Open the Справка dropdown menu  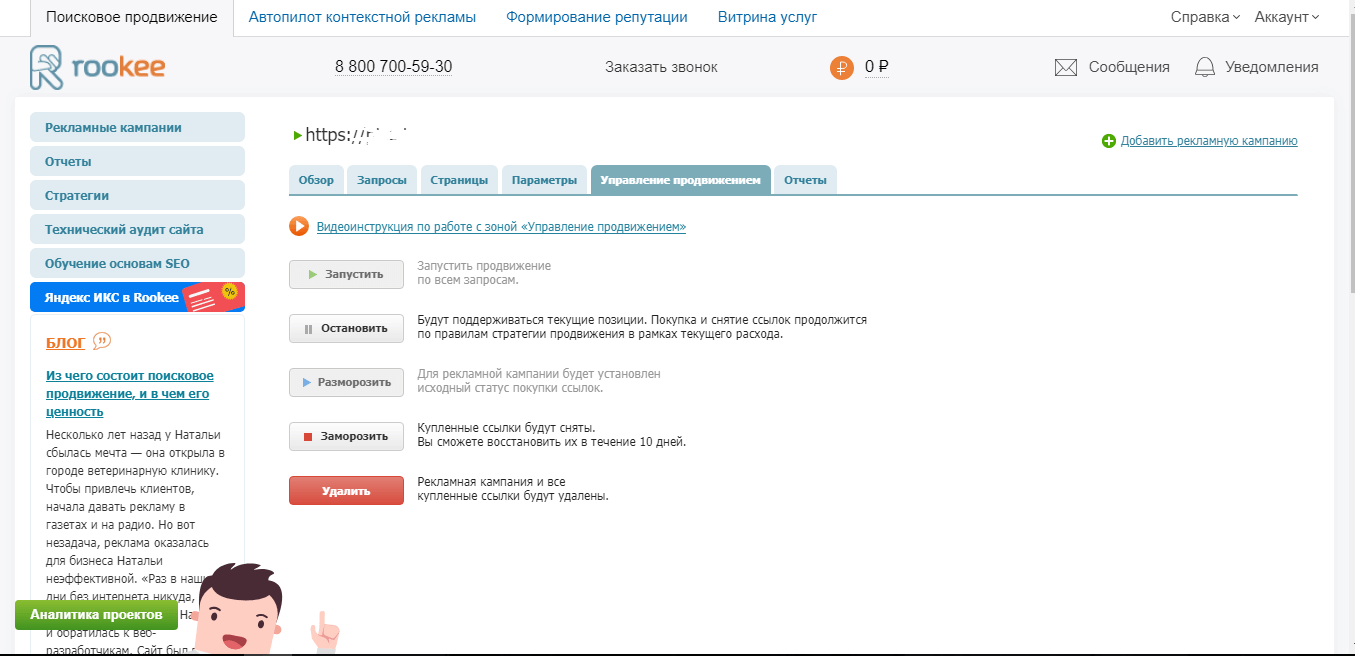[1205, 17]
